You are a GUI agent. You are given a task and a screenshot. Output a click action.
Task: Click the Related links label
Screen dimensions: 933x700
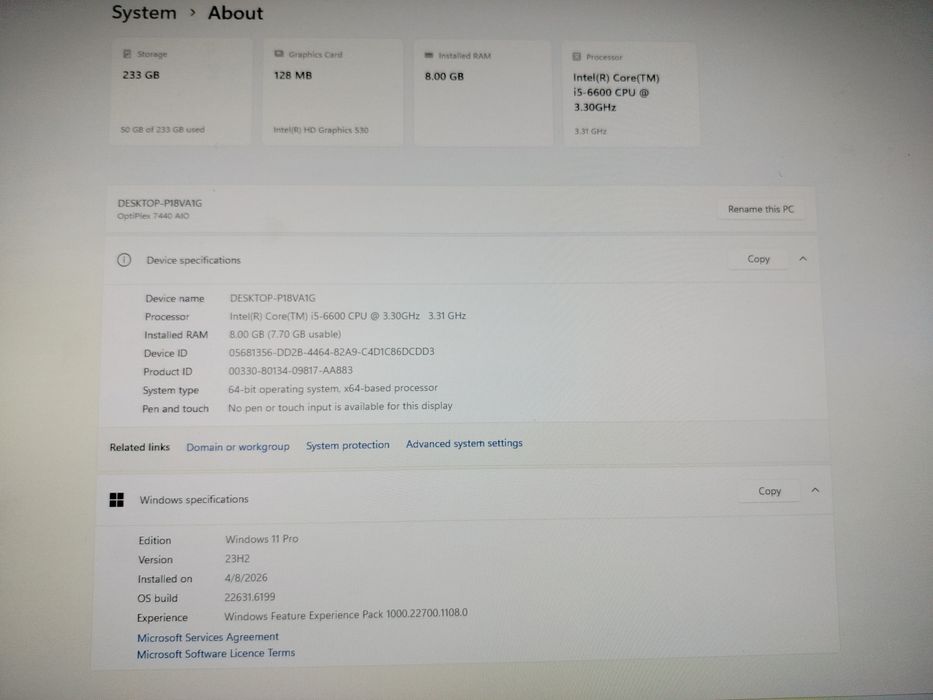tap(140, 447)
